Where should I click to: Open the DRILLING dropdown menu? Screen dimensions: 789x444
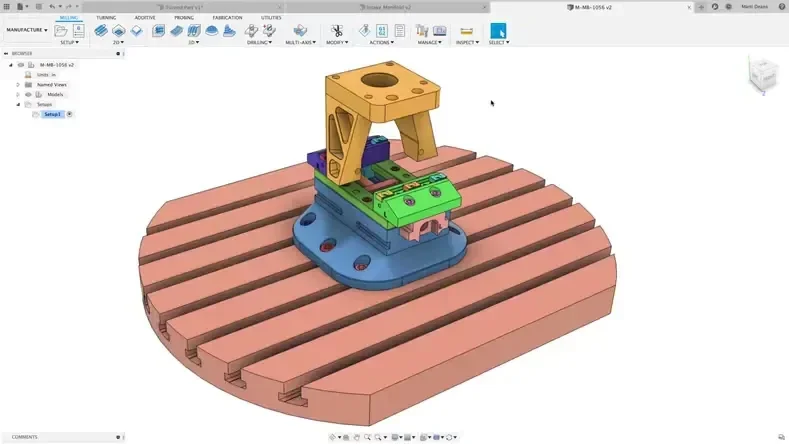coord(259,42)
